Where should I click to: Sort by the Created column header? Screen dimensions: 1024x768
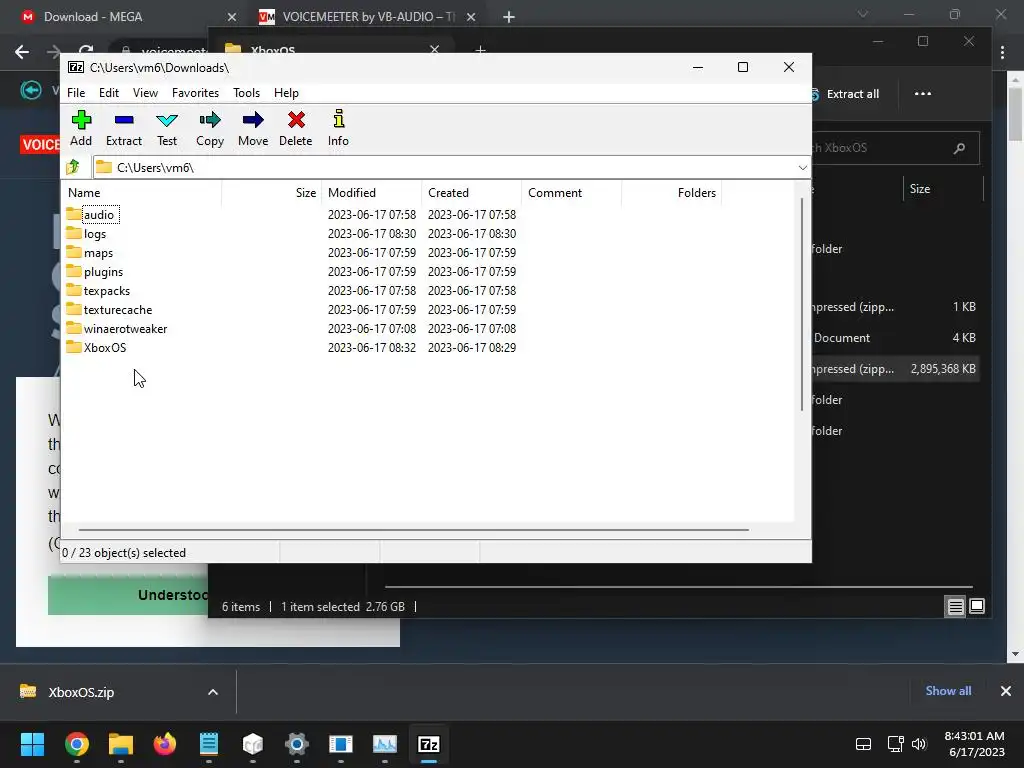point(472,193)
